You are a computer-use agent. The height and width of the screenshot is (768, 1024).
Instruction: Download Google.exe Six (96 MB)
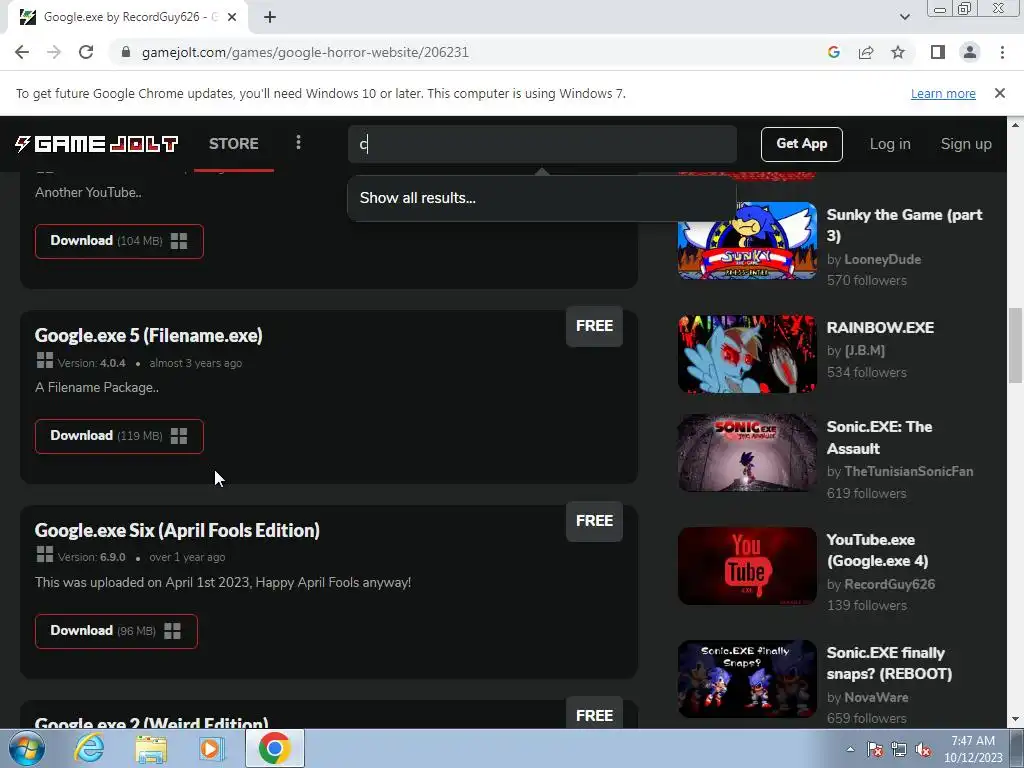pos(116,631)
